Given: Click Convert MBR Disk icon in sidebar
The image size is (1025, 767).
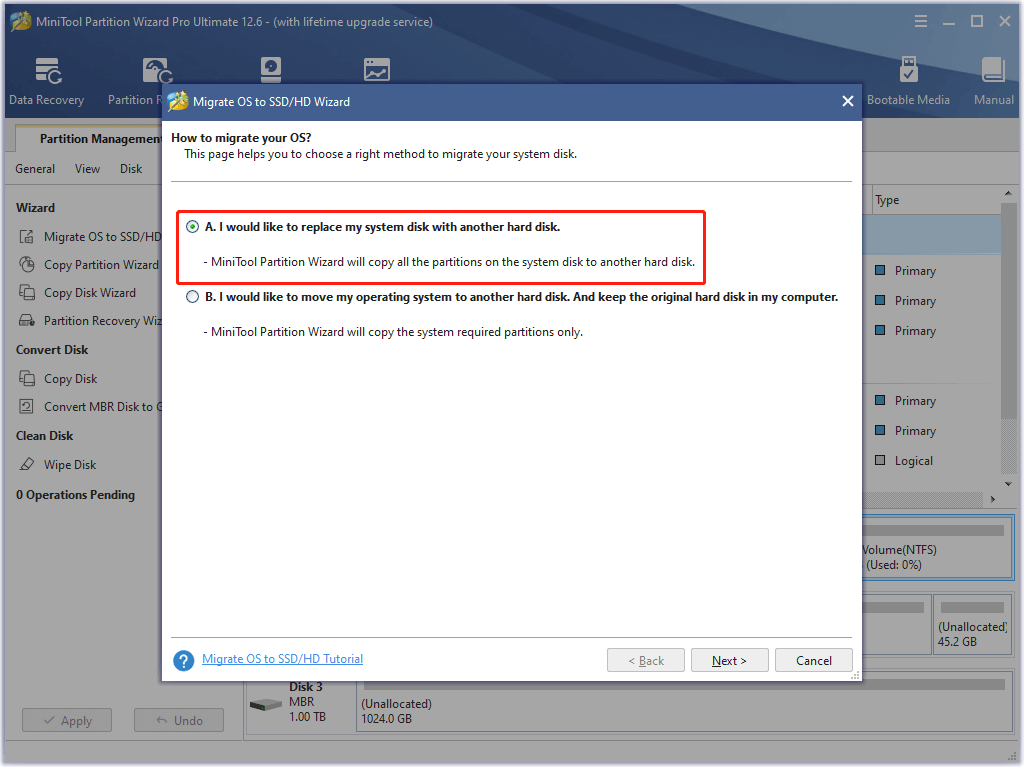Looking at the screenshot, I should 27,406.
